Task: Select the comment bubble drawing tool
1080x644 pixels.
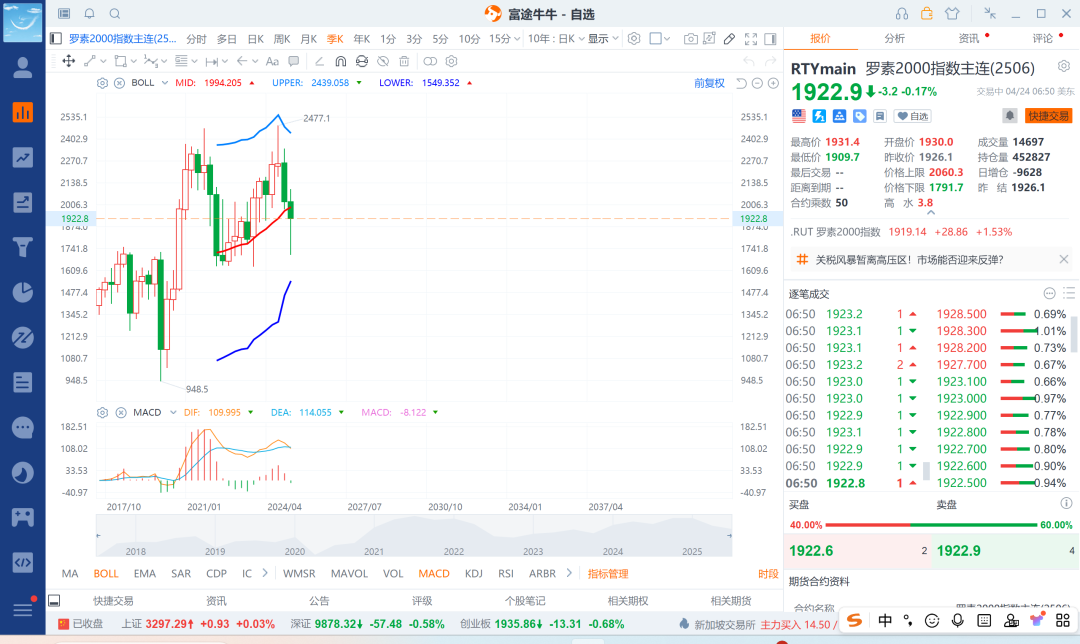Action: 293,61
